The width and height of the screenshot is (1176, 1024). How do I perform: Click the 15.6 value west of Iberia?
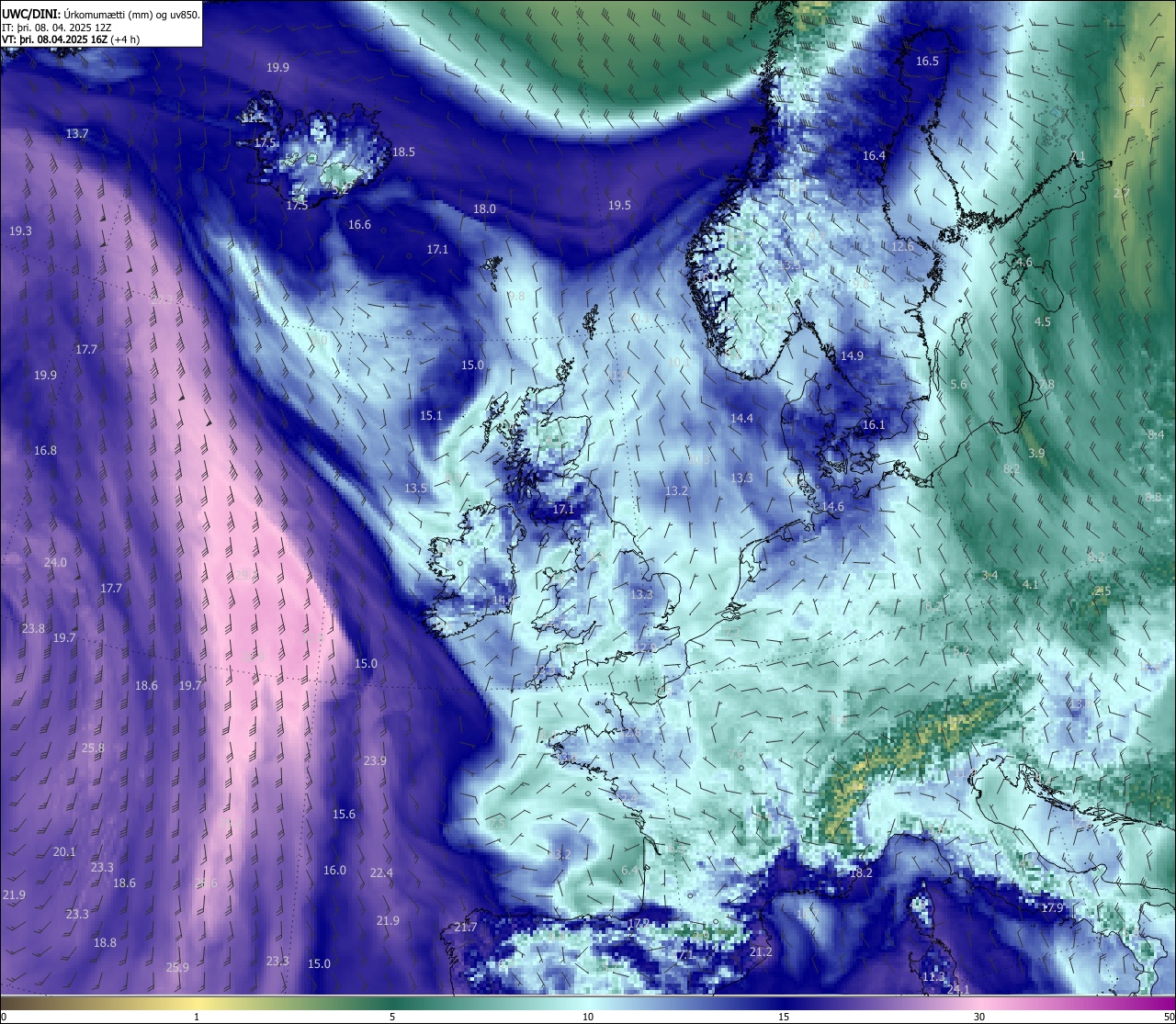(x=344, y=814)
